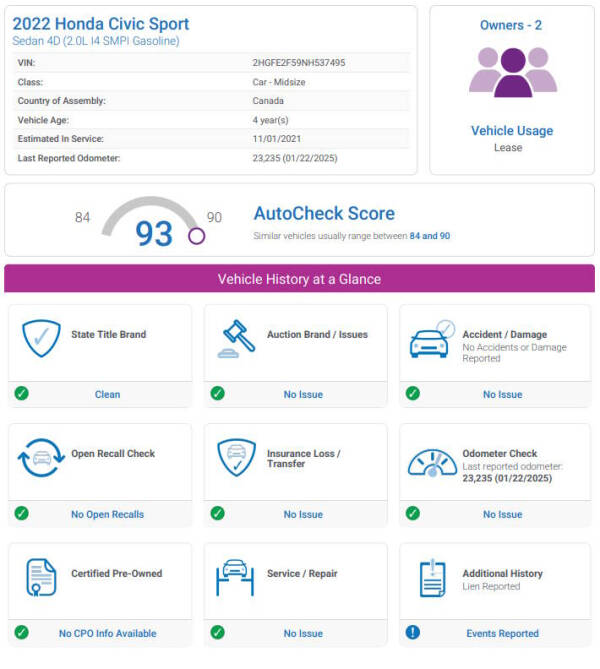Click blue exclamation alert beside Events Reported
This screenshot has height=669, width=600.
point(413,632)
